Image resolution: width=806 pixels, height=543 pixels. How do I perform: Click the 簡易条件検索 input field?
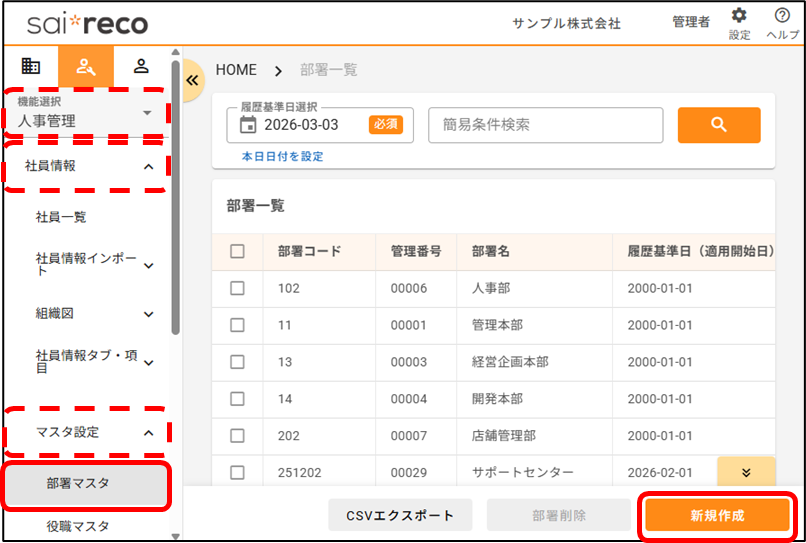(545, 125)
